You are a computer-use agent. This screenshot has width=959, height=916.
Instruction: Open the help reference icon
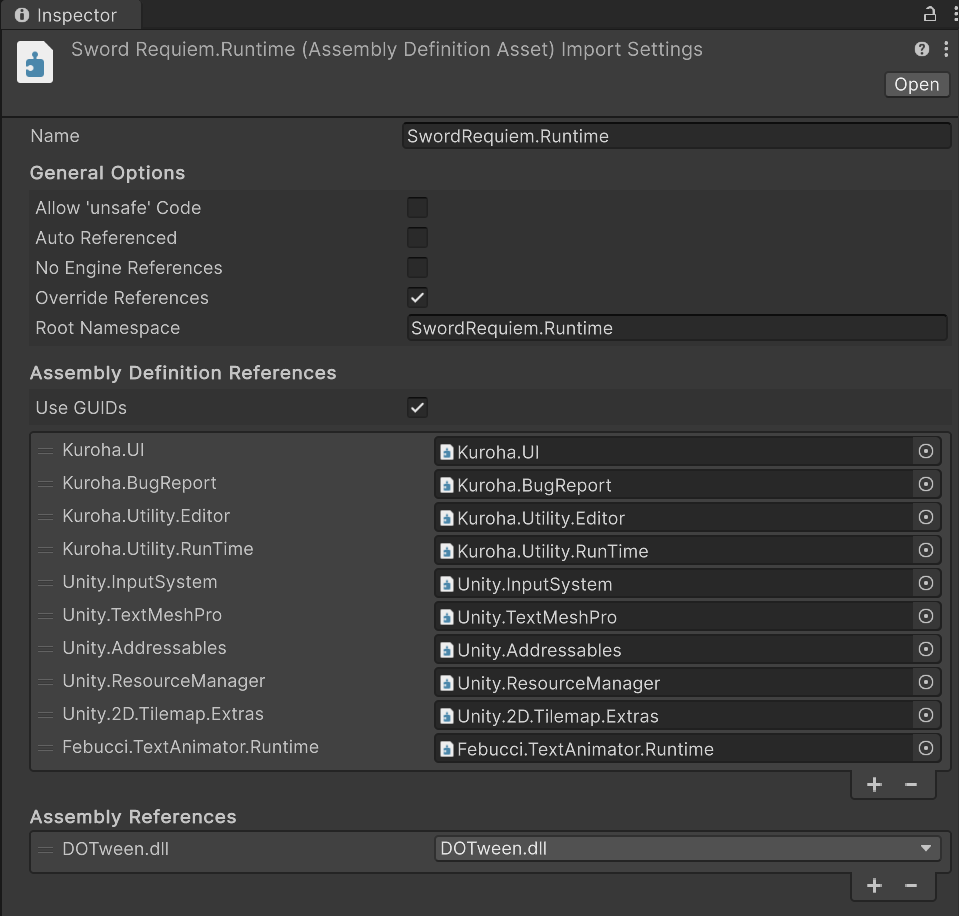click(x=922, y=49)
